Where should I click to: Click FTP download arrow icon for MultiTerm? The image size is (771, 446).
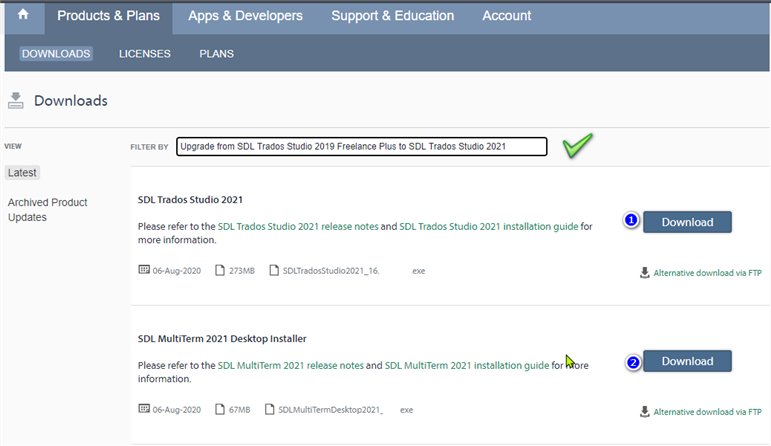point(645,412)
